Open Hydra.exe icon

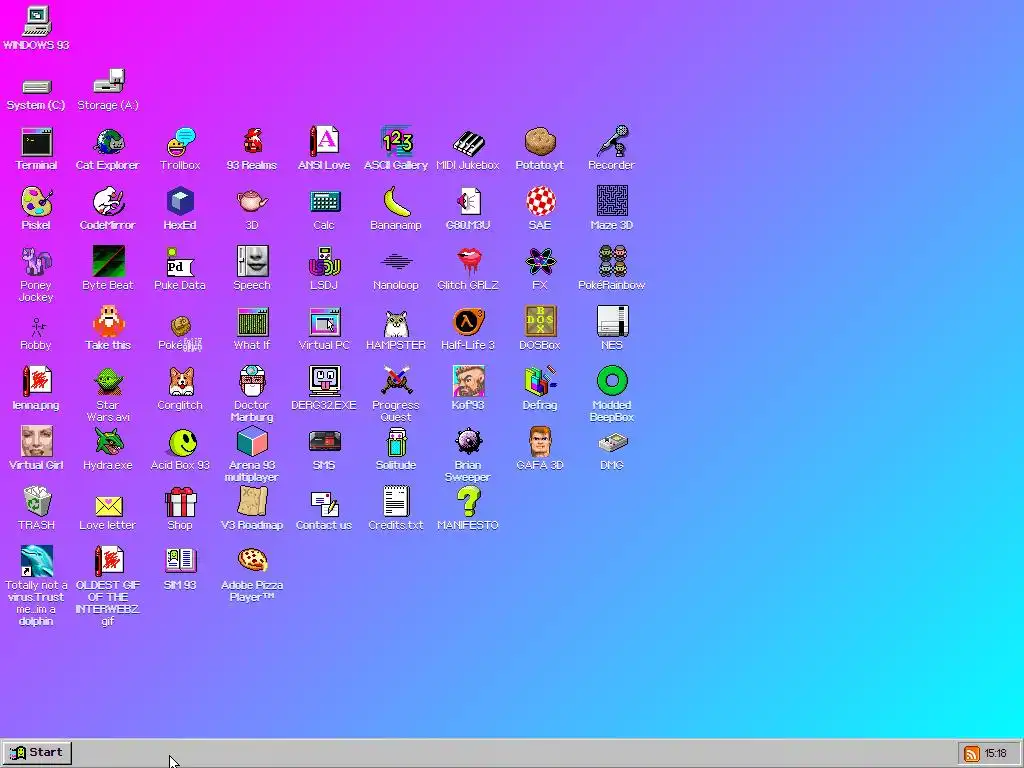(x=108, y=441)
